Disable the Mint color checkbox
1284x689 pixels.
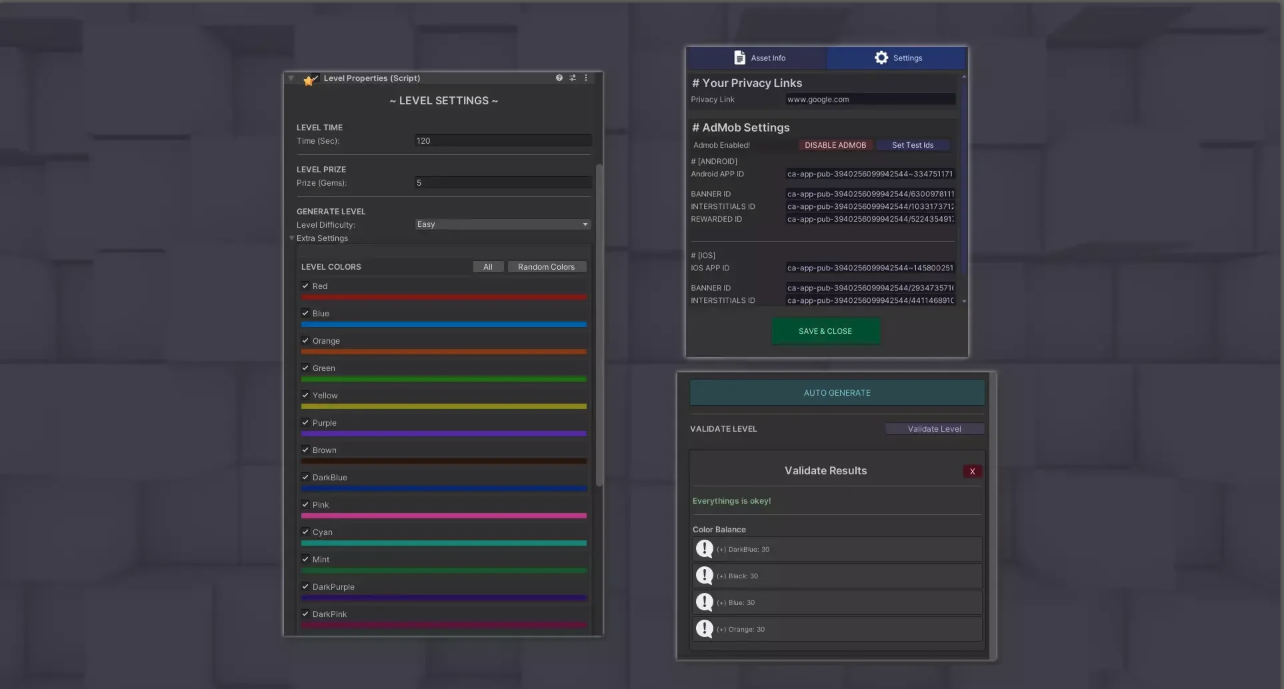click(x=305, y=559)
